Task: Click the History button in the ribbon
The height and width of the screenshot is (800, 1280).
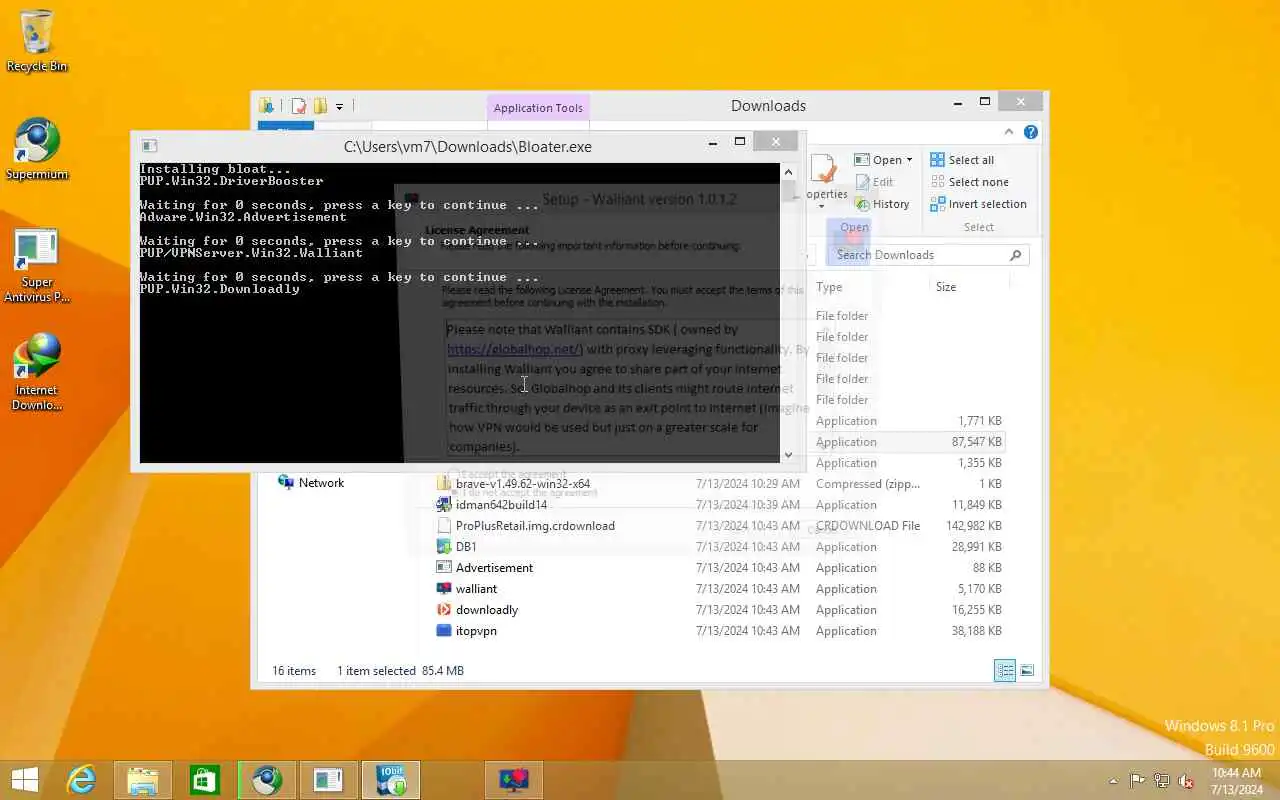Action: click(x=881, y=204)
